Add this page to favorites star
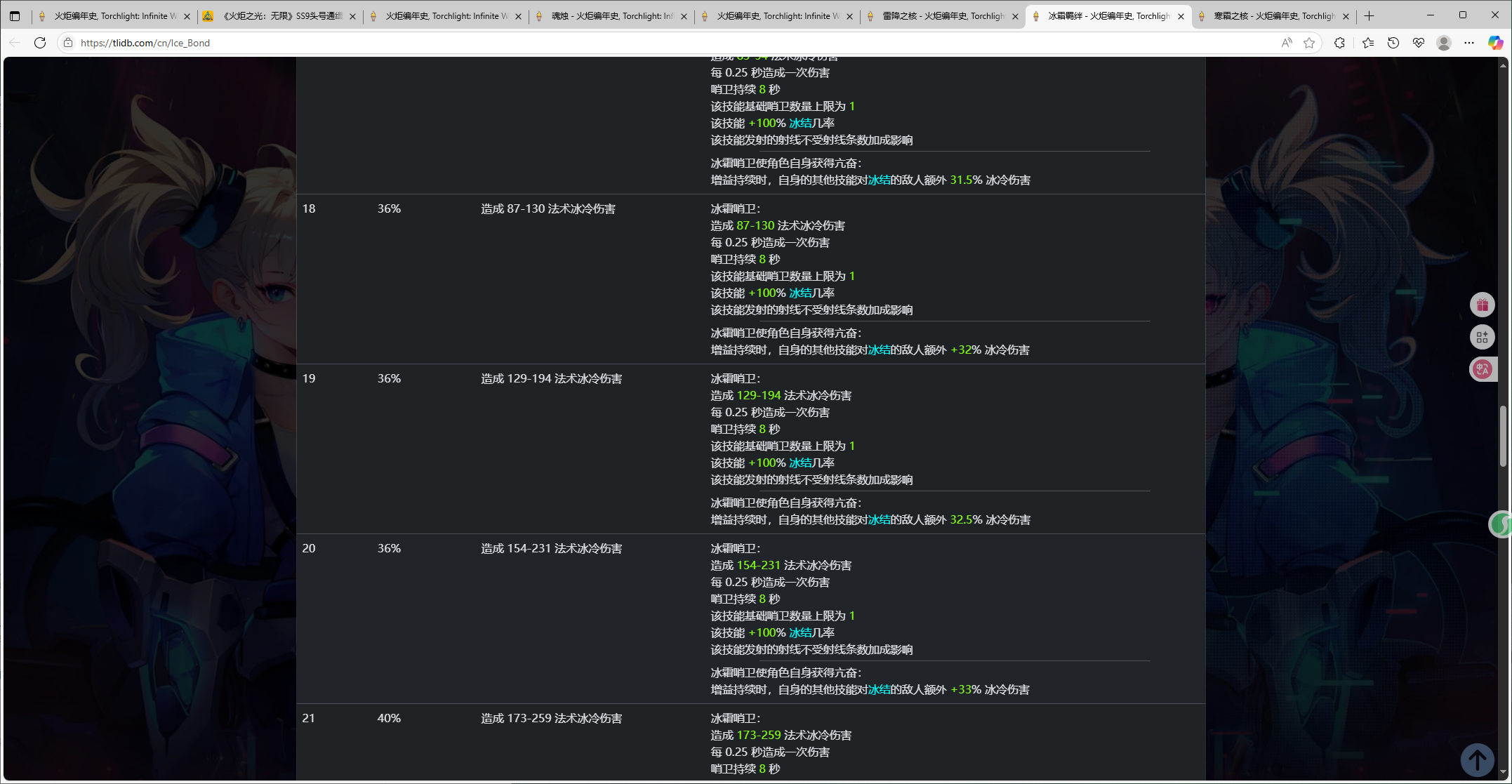This screenshot has height=784, width=1512. pyautogui.click(x=1309, y=43)
